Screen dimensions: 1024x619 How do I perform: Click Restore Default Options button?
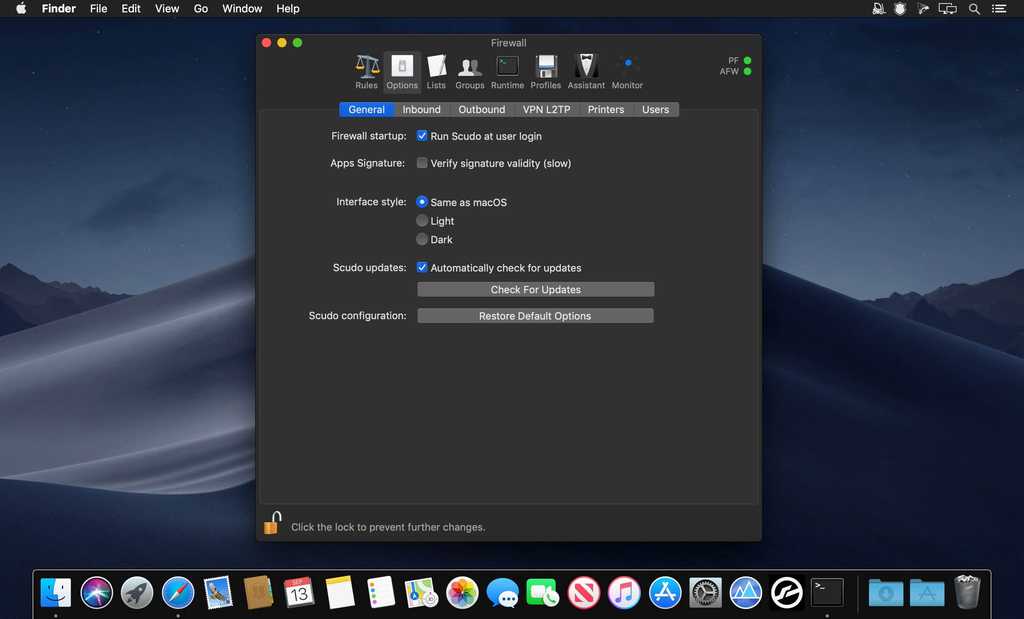point(535,316)
